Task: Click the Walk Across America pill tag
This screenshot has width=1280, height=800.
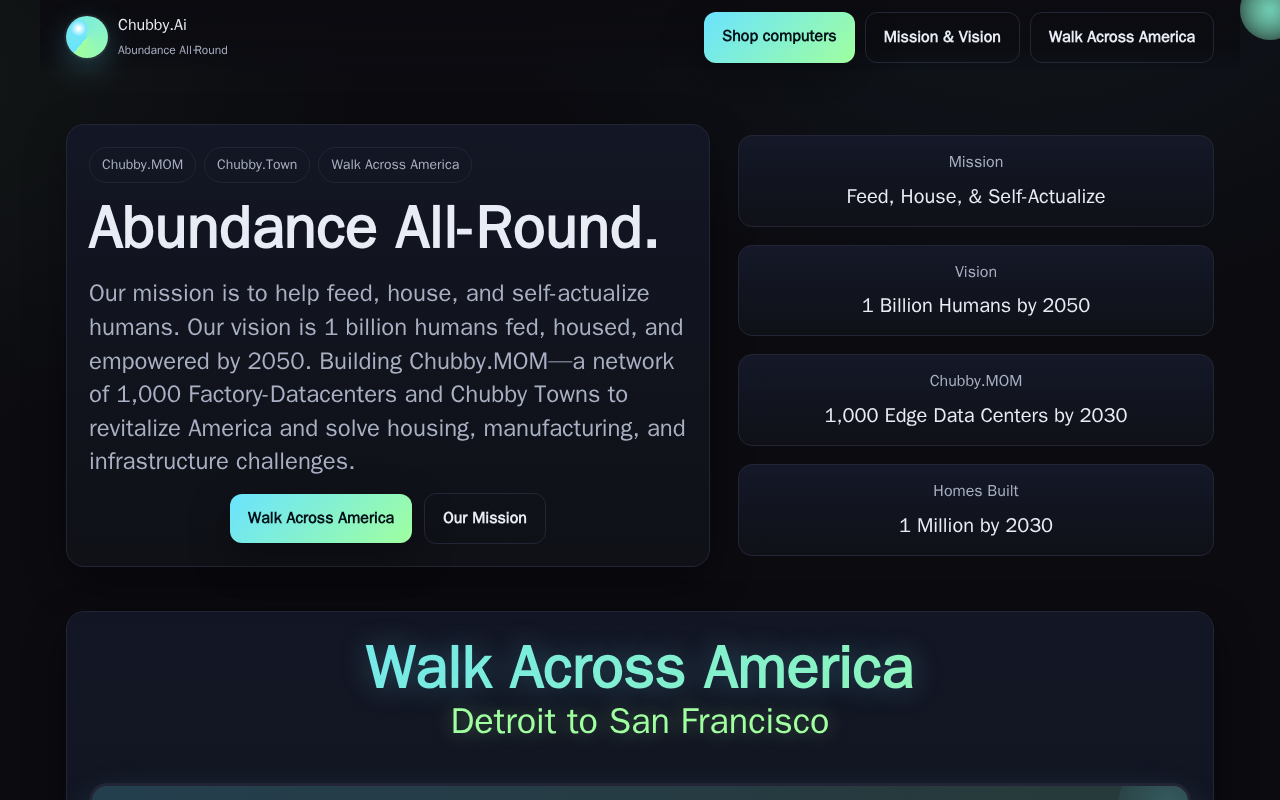Action: pyautogui.click(x=395, y=165)
